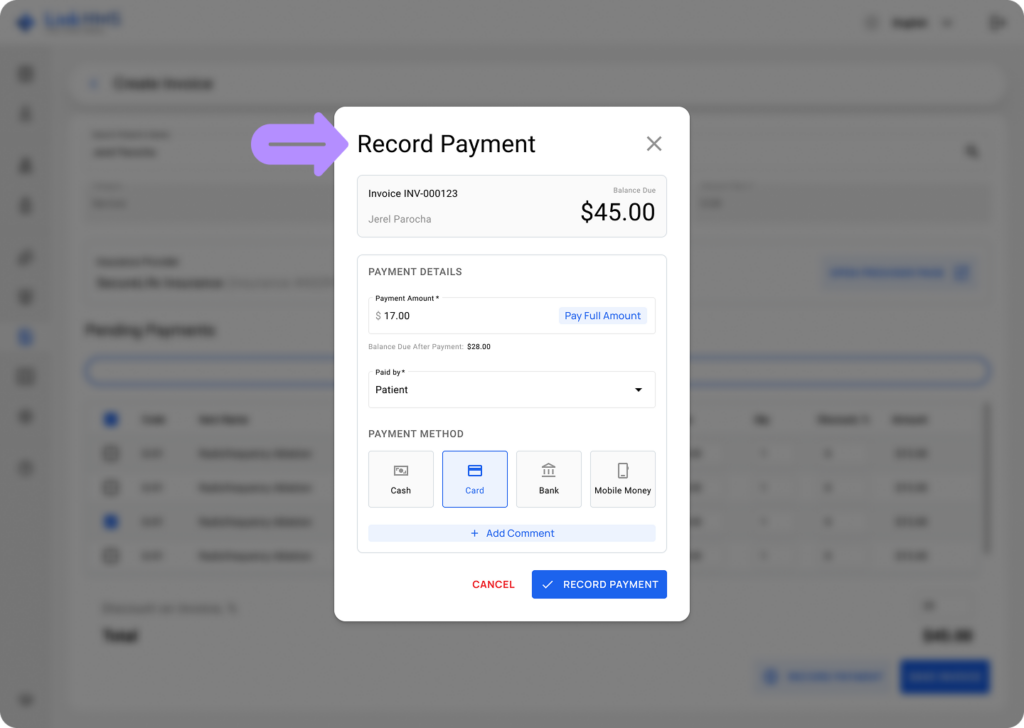Screen dimensions: 1024x728
Task: Click the Payment Details heading
Action: pos(415,272)
